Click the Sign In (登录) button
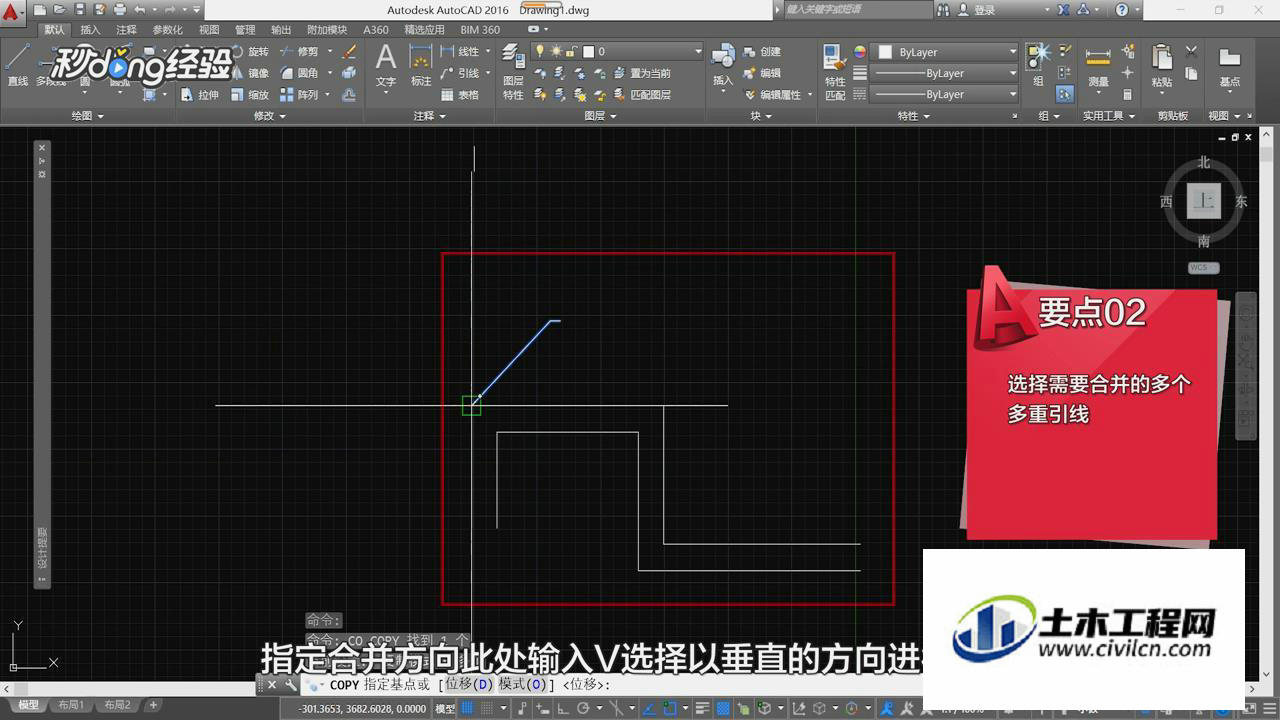 point(978,10)
